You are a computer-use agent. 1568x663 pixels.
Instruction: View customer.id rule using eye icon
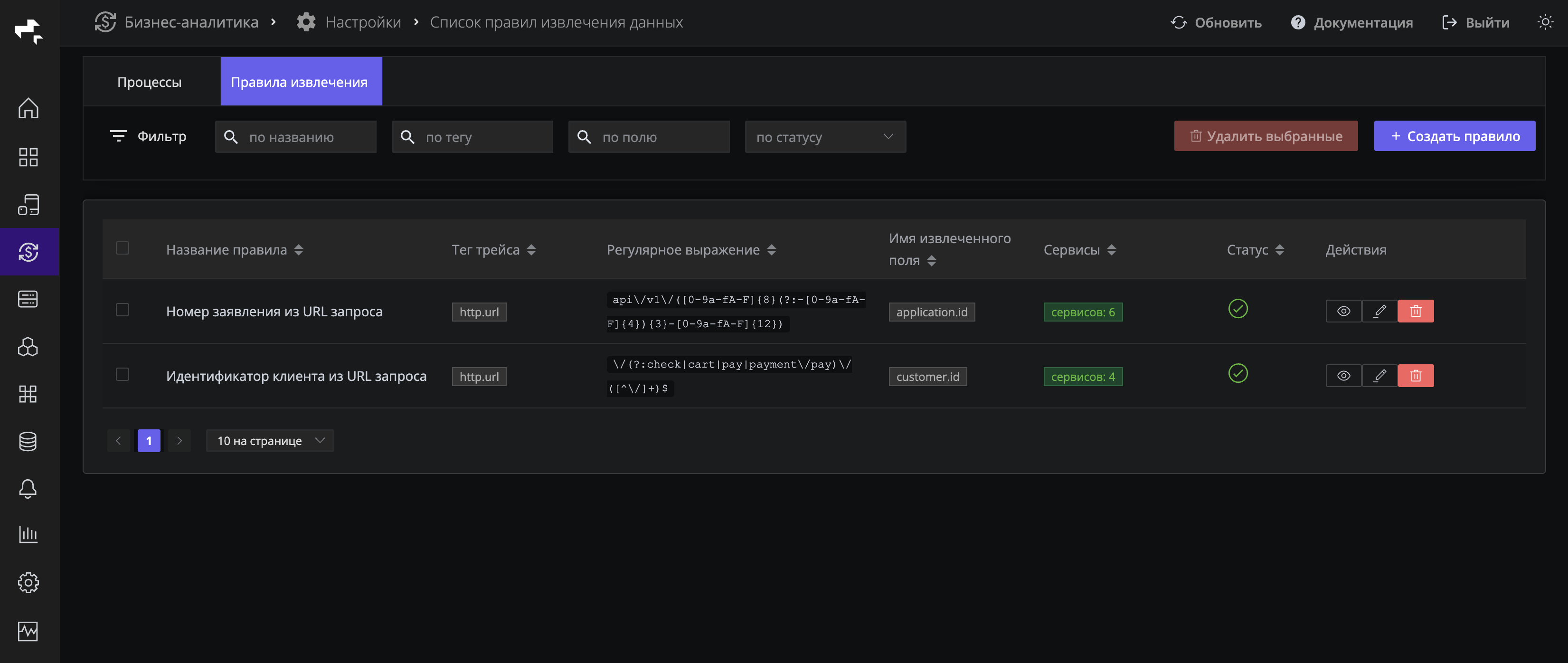(1343, 376)
